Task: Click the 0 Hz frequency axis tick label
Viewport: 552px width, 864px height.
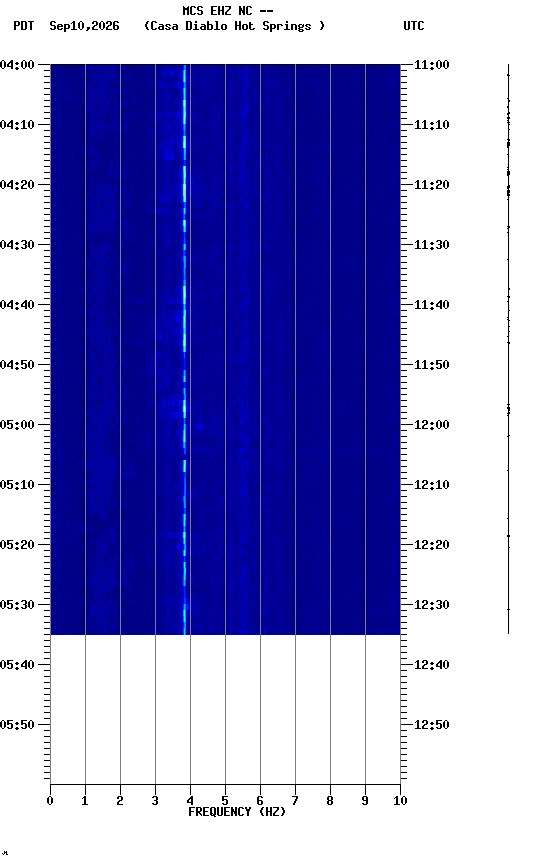Action: [x=50, y=801]
